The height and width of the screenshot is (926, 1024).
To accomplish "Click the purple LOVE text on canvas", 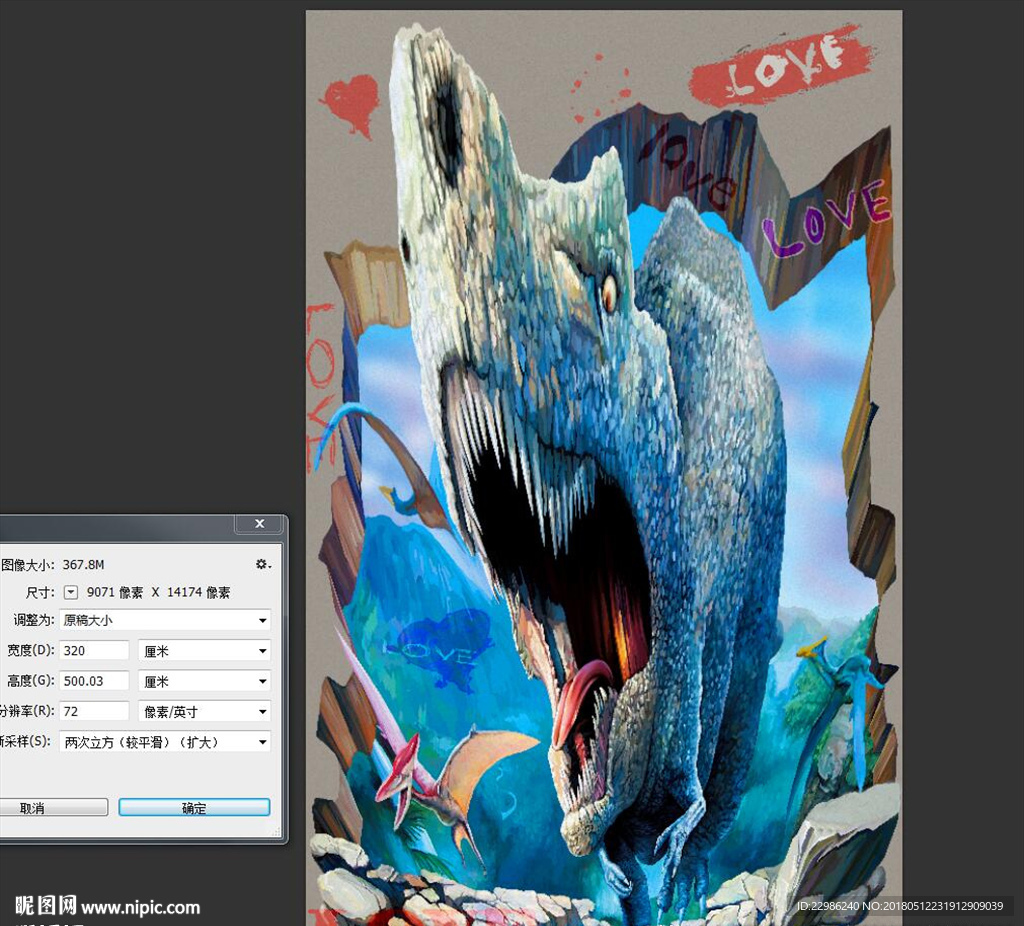I will pyautogui.click(x=825, y=219).
